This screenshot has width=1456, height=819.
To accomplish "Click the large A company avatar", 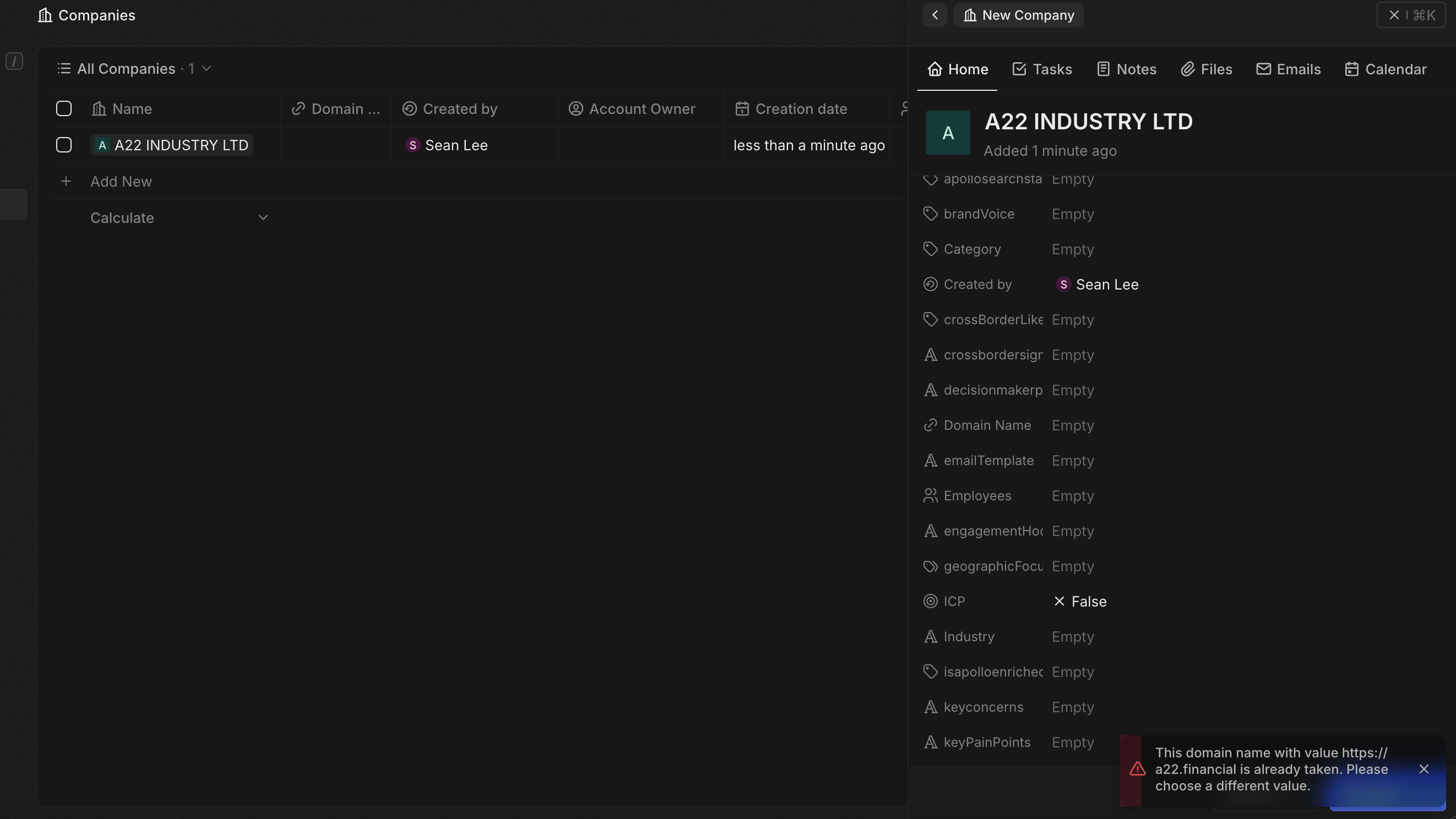I will click(x=948, y=133).
